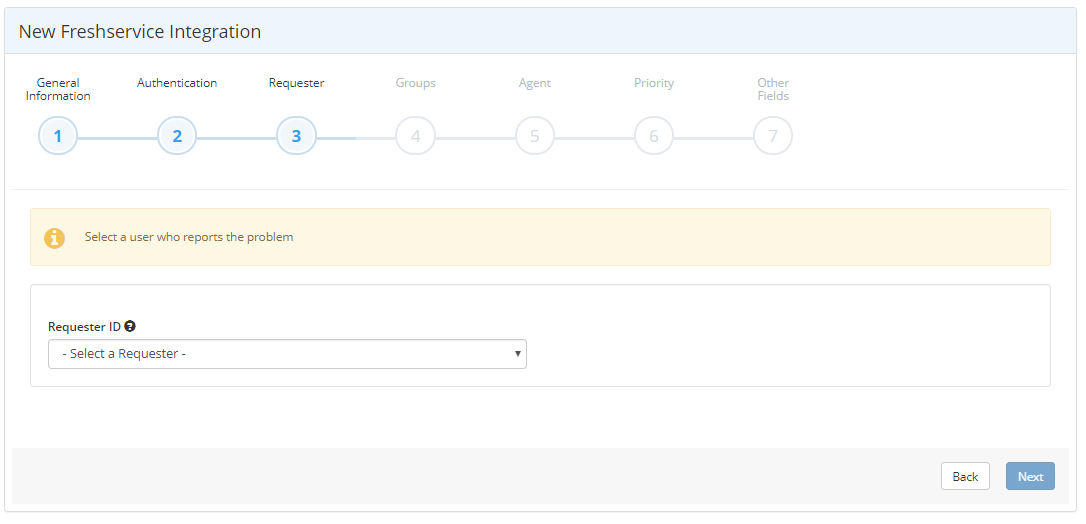
Task: Proceed with the Next button
Action: coord(1030,476)
